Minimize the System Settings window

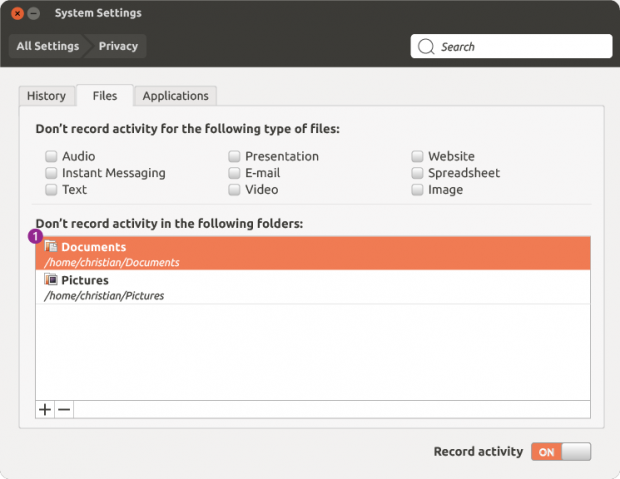point(34,13)
